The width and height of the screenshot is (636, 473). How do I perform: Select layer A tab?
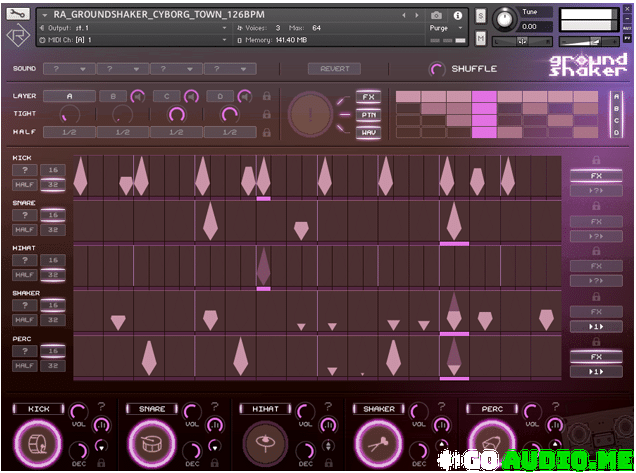coord(70,96)
